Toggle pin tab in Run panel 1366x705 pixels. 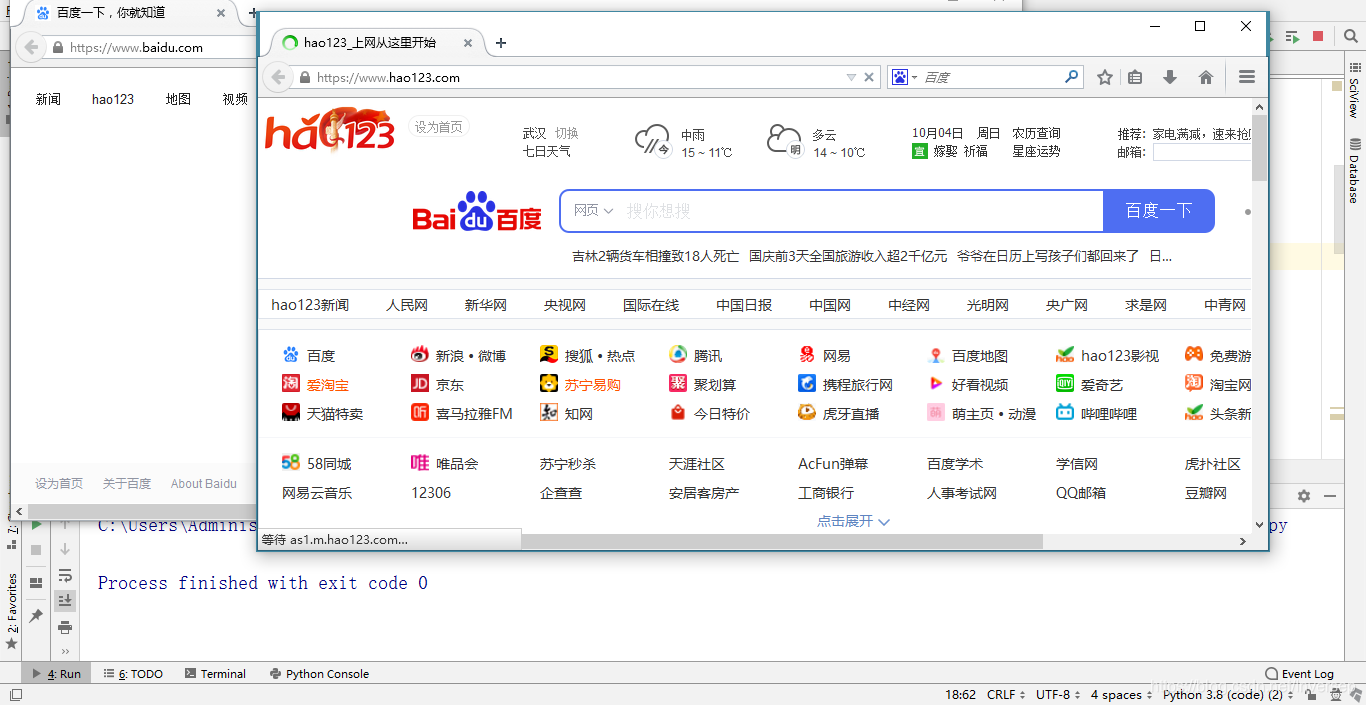click(36, 616)
